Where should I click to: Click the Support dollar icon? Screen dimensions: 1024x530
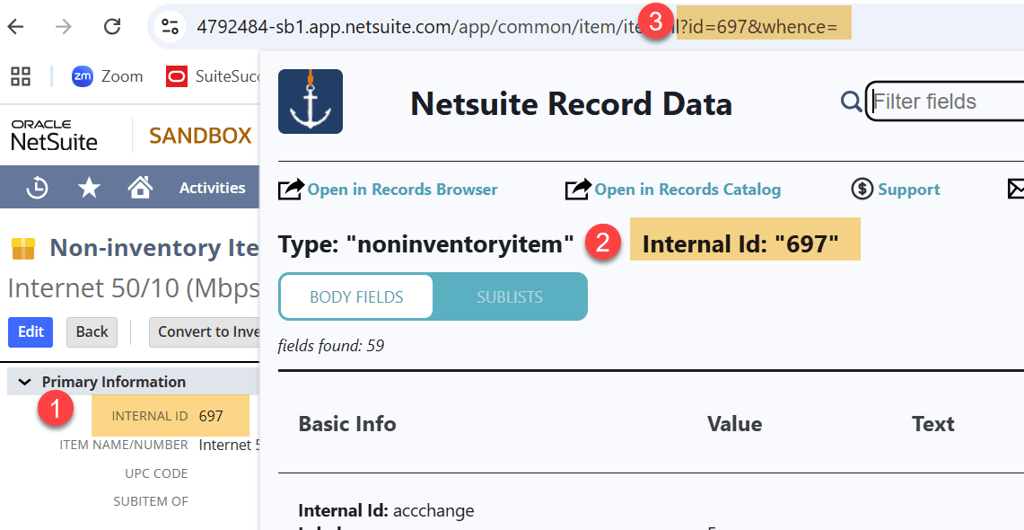tap(862, 189)
